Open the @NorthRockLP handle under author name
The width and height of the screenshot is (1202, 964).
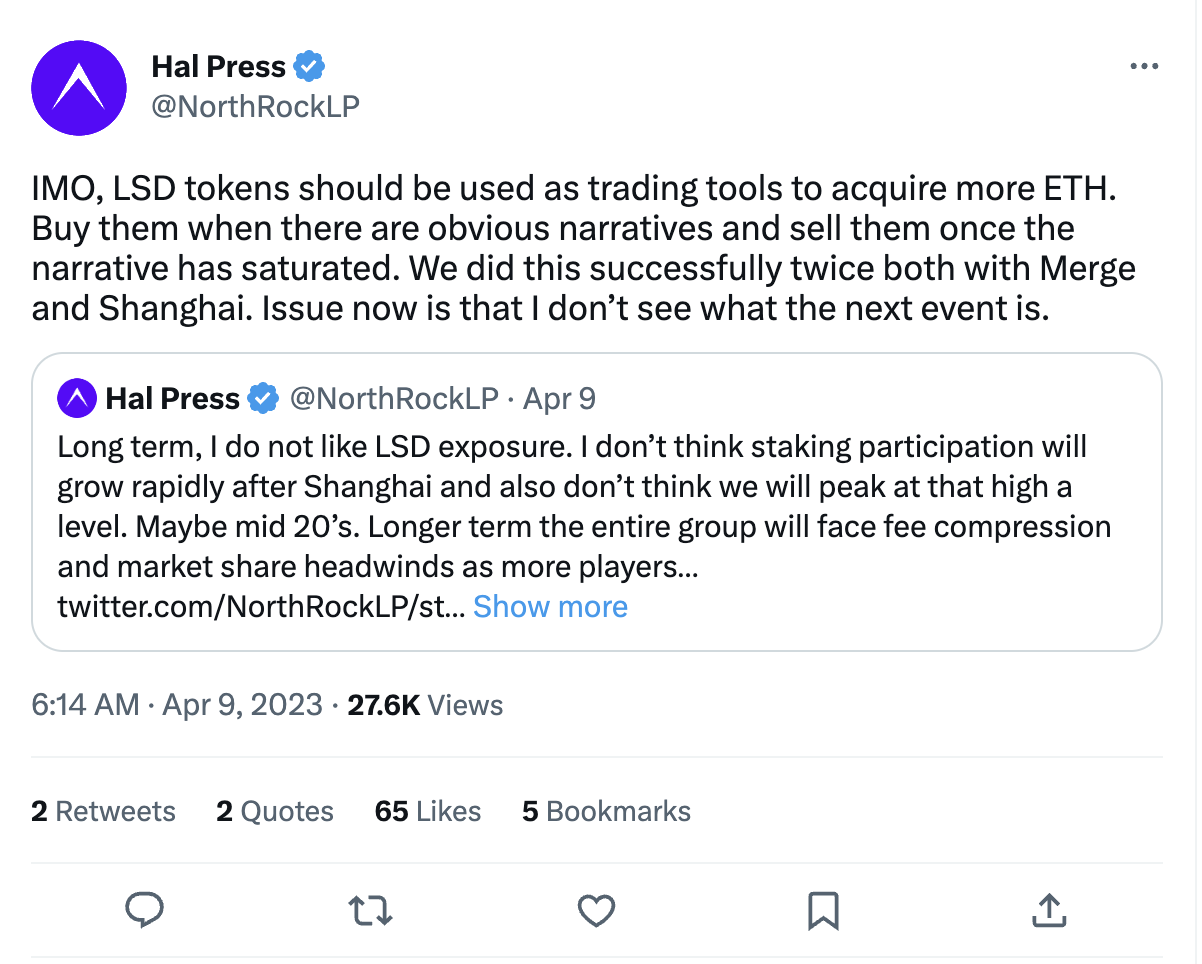pyautogui.click(x=255, y=106)
